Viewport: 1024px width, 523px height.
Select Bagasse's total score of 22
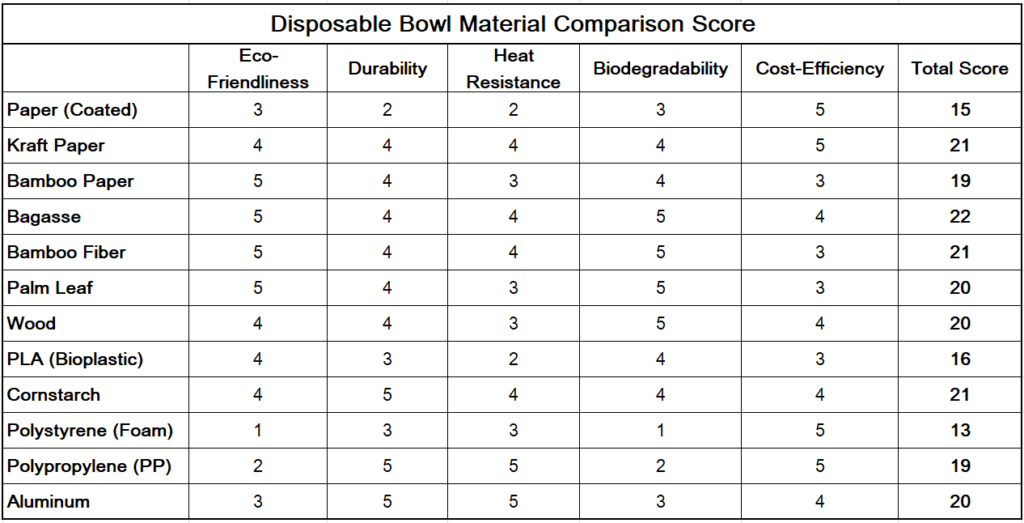[960, 217]
